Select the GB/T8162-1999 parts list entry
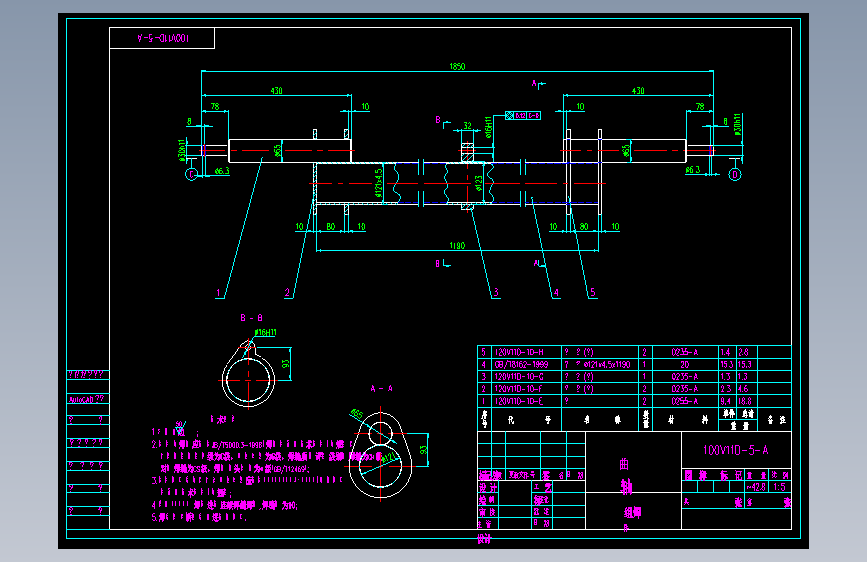Viewport: 867px width, 562px height. pos(521,365)
